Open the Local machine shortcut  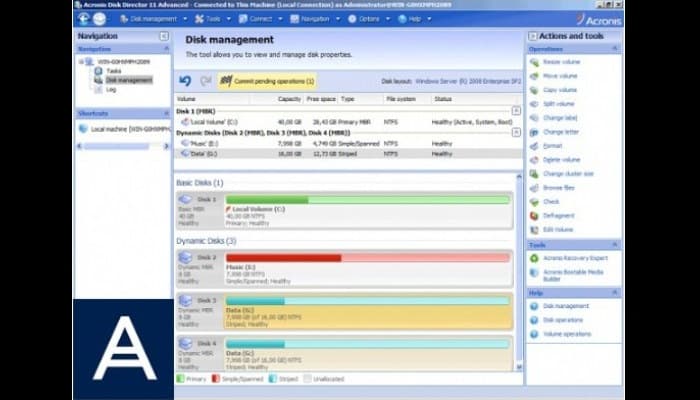[130, 129]
